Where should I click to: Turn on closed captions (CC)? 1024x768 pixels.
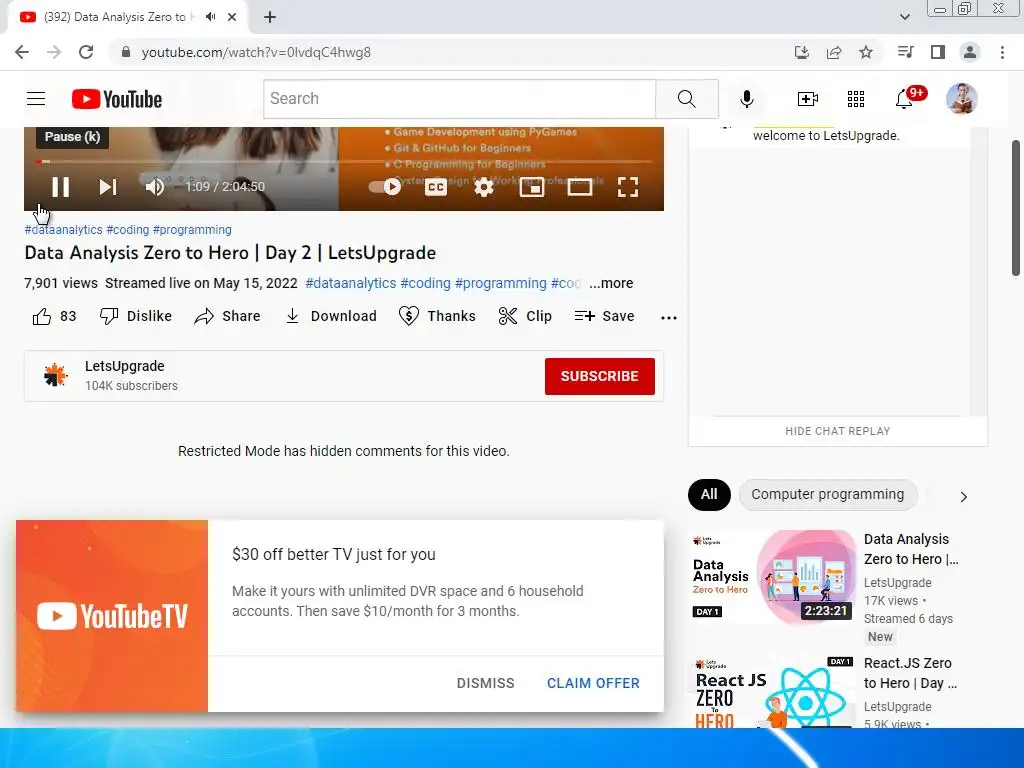(436, 187)
